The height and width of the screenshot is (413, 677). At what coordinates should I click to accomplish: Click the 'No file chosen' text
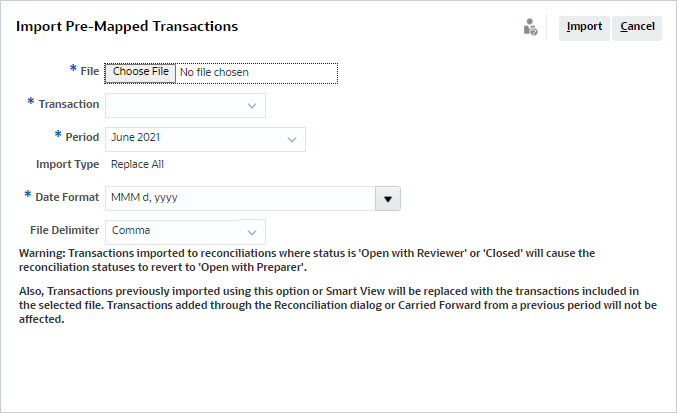coord(214,72)
